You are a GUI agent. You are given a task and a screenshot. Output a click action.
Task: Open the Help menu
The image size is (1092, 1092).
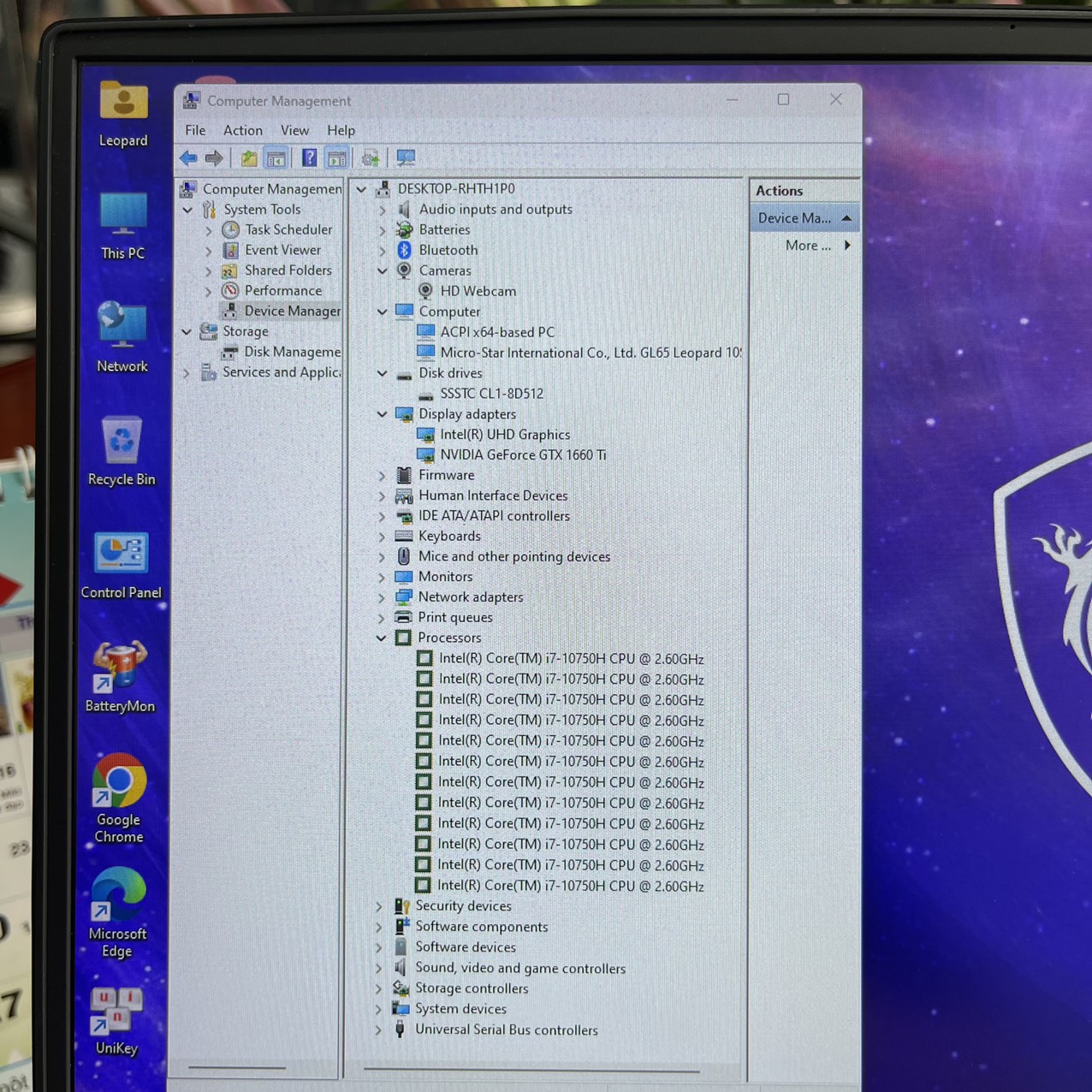[341, 130]
